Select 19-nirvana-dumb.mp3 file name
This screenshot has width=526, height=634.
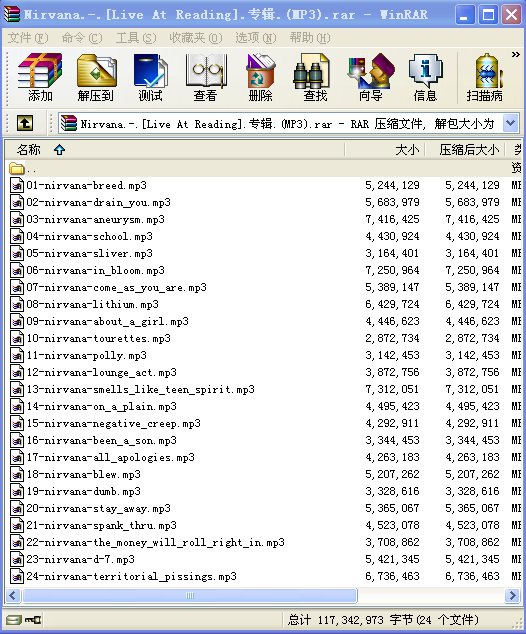(84, 491)
